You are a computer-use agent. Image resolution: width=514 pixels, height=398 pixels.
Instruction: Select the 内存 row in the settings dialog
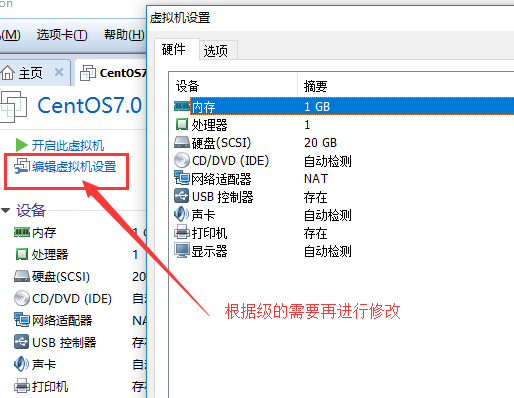(343, 106)
